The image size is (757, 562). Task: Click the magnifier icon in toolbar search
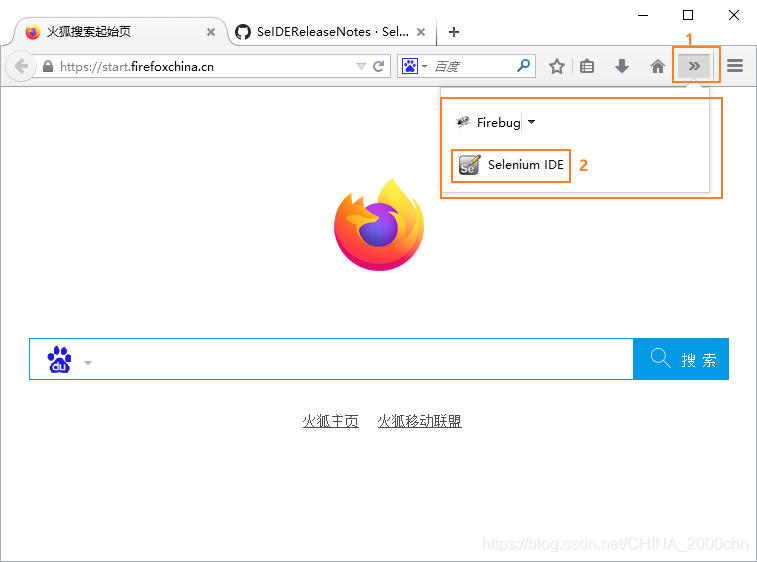click(523, 66)
